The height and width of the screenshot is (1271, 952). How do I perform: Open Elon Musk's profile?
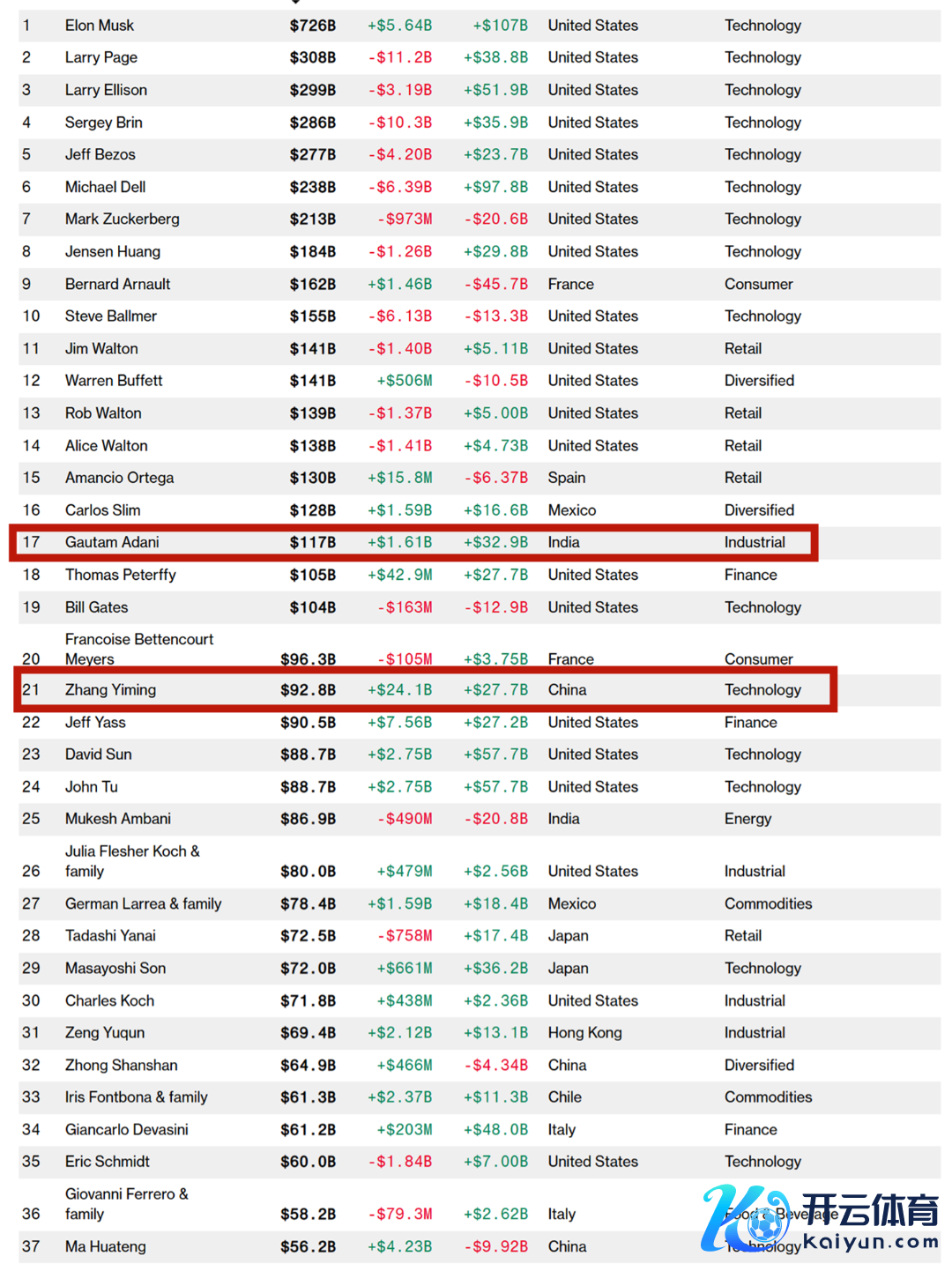point(100,26)
